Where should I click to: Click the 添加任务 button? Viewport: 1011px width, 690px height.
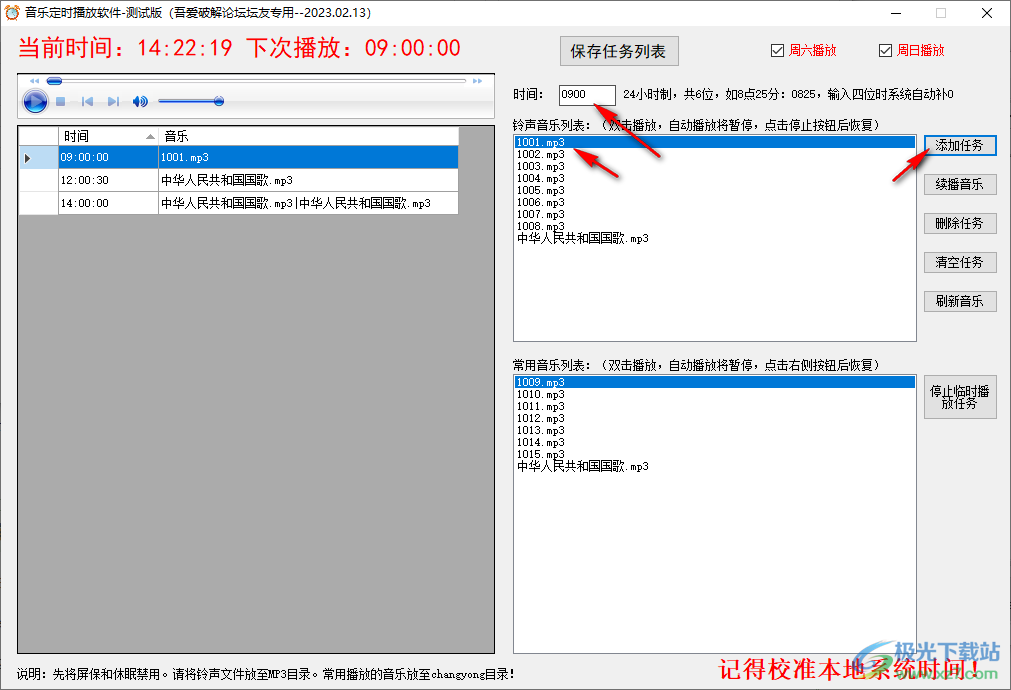coord(960,145)
